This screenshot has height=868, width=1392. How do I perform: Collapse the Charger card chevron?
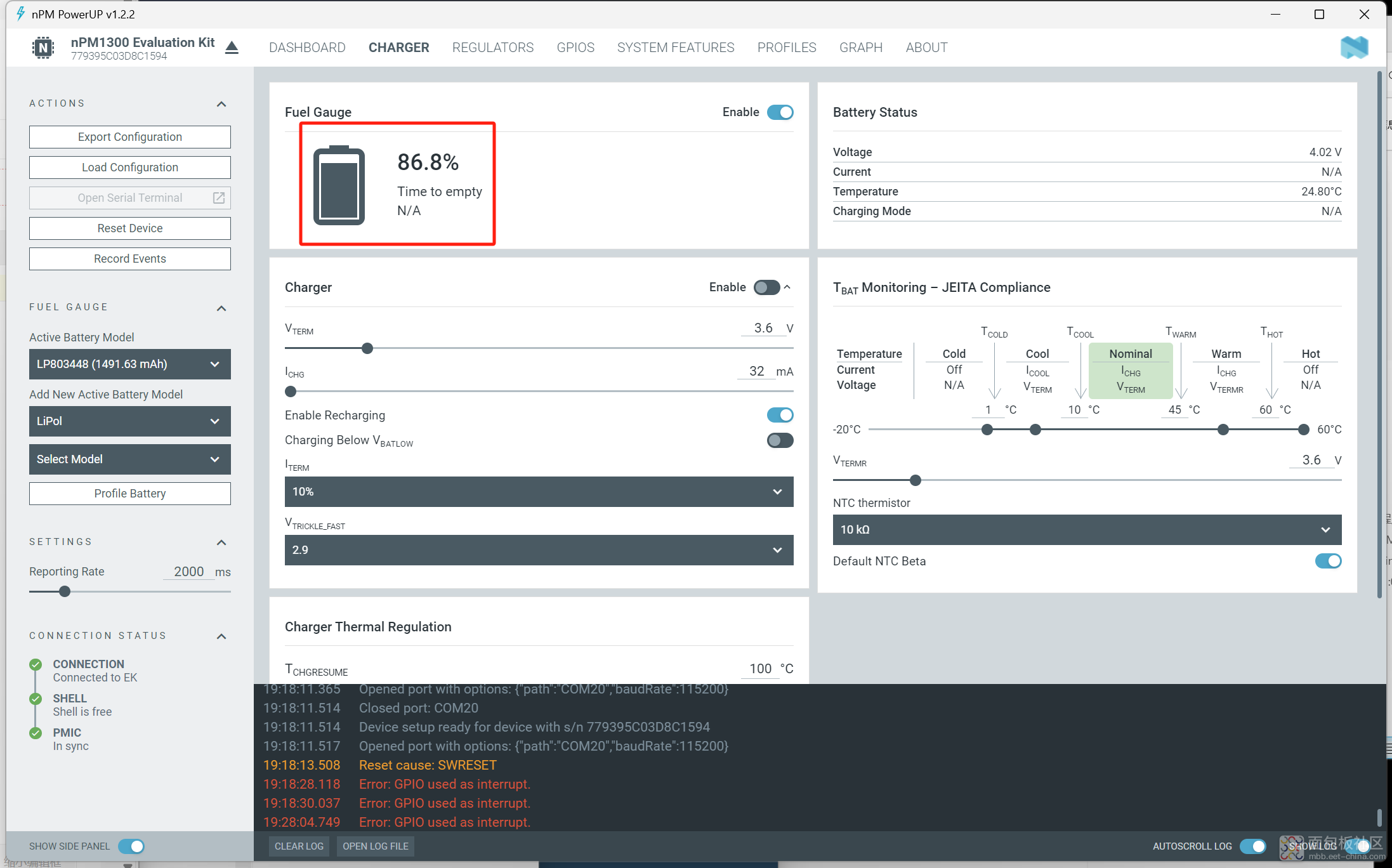pos(787,287)
